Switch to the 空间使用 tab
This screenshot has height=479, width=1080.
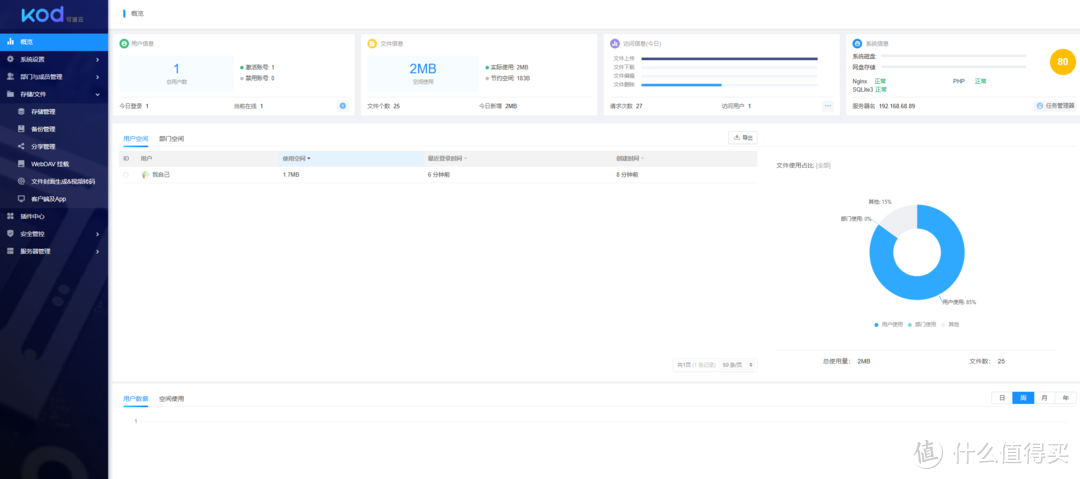point(171,398)
